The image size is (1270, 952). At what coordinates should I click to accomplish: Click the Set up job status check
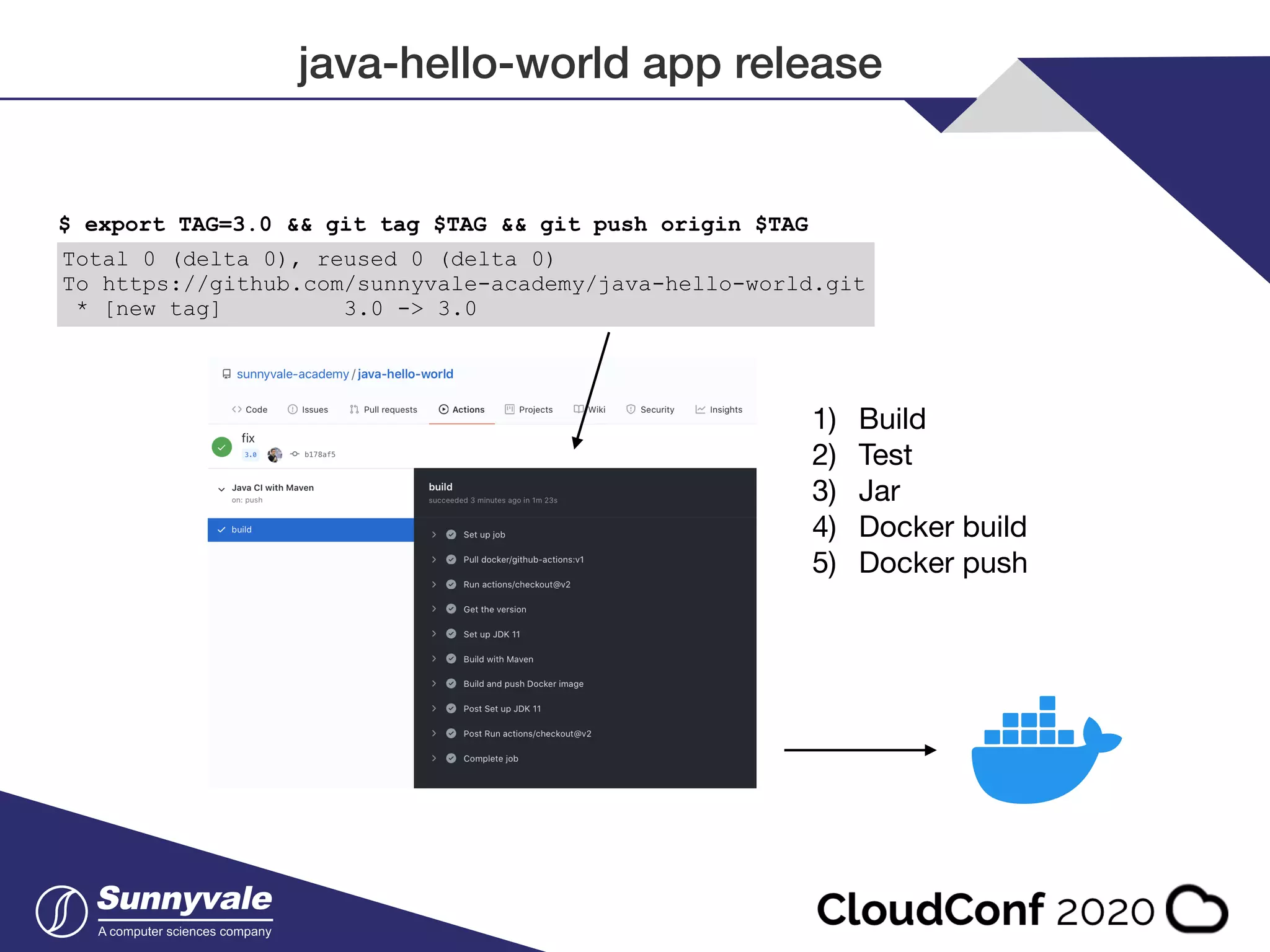[451, 535]
